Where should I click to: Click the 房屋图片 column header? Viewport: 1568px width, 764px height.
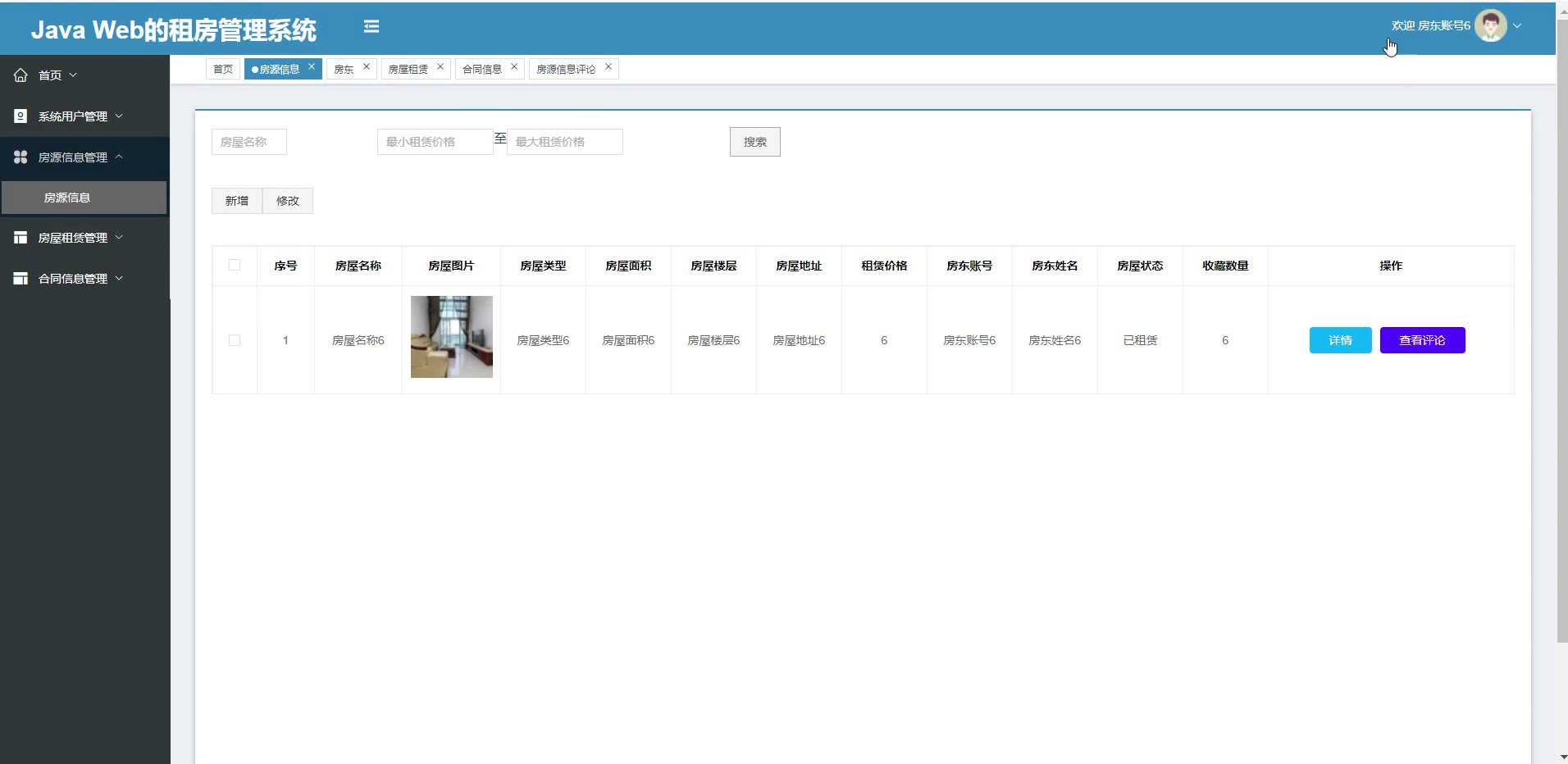pos(451,266)
